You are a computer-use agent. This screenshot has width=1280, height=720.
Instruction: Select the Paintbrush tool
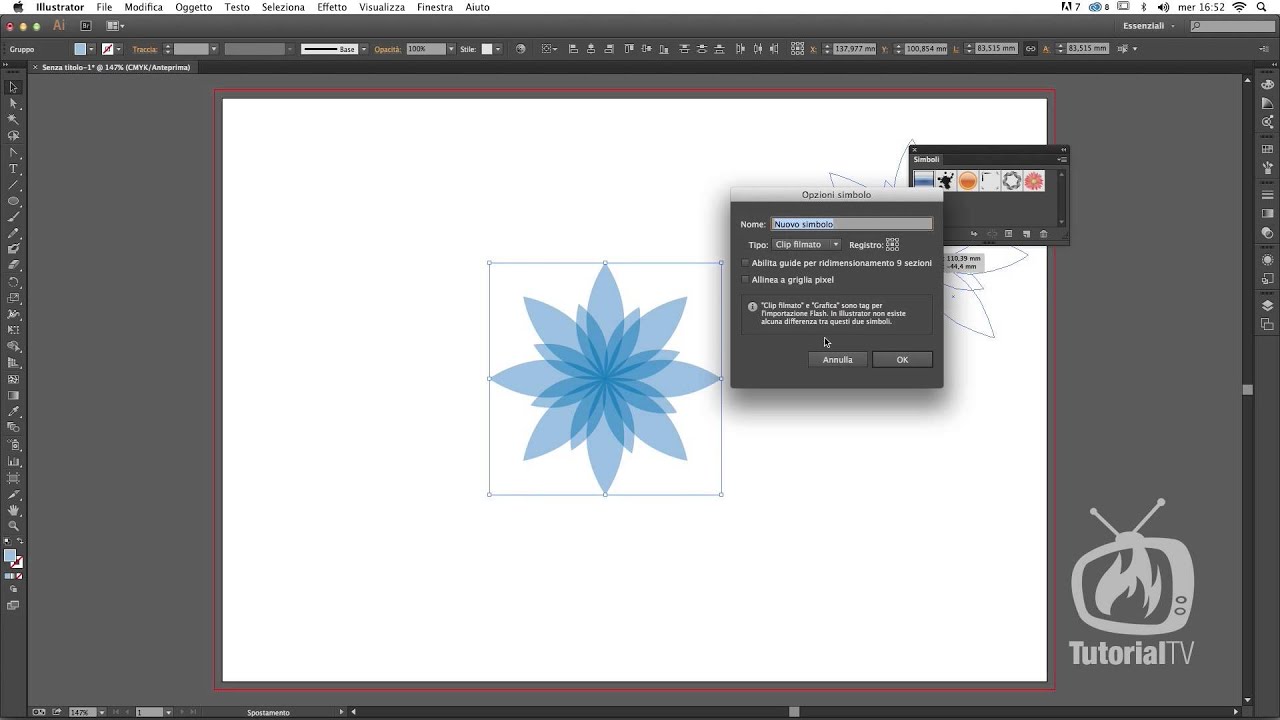pyautogui.click(x=14, y=217)
